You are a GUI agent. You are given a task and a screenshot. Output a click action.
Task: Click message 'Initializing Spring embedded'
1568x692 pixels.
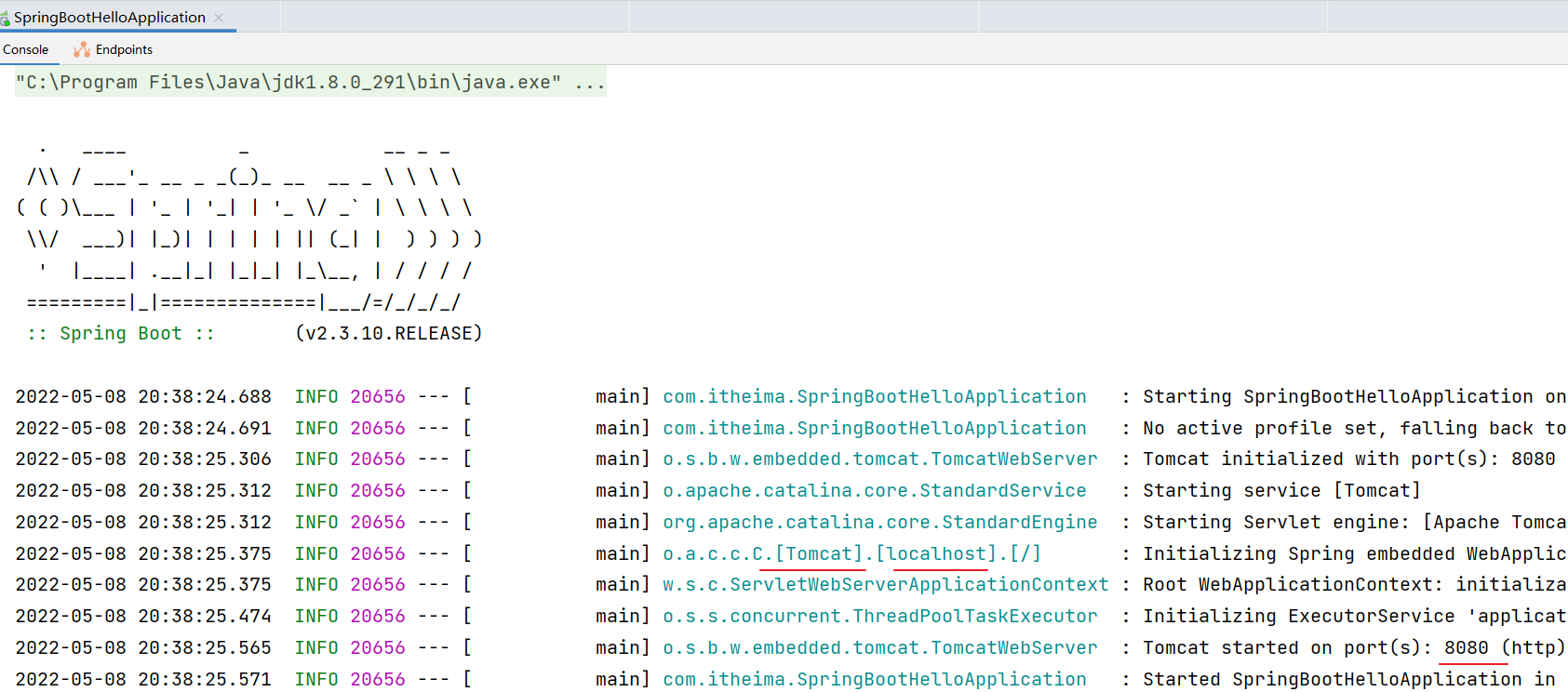tap(1299, 553)
